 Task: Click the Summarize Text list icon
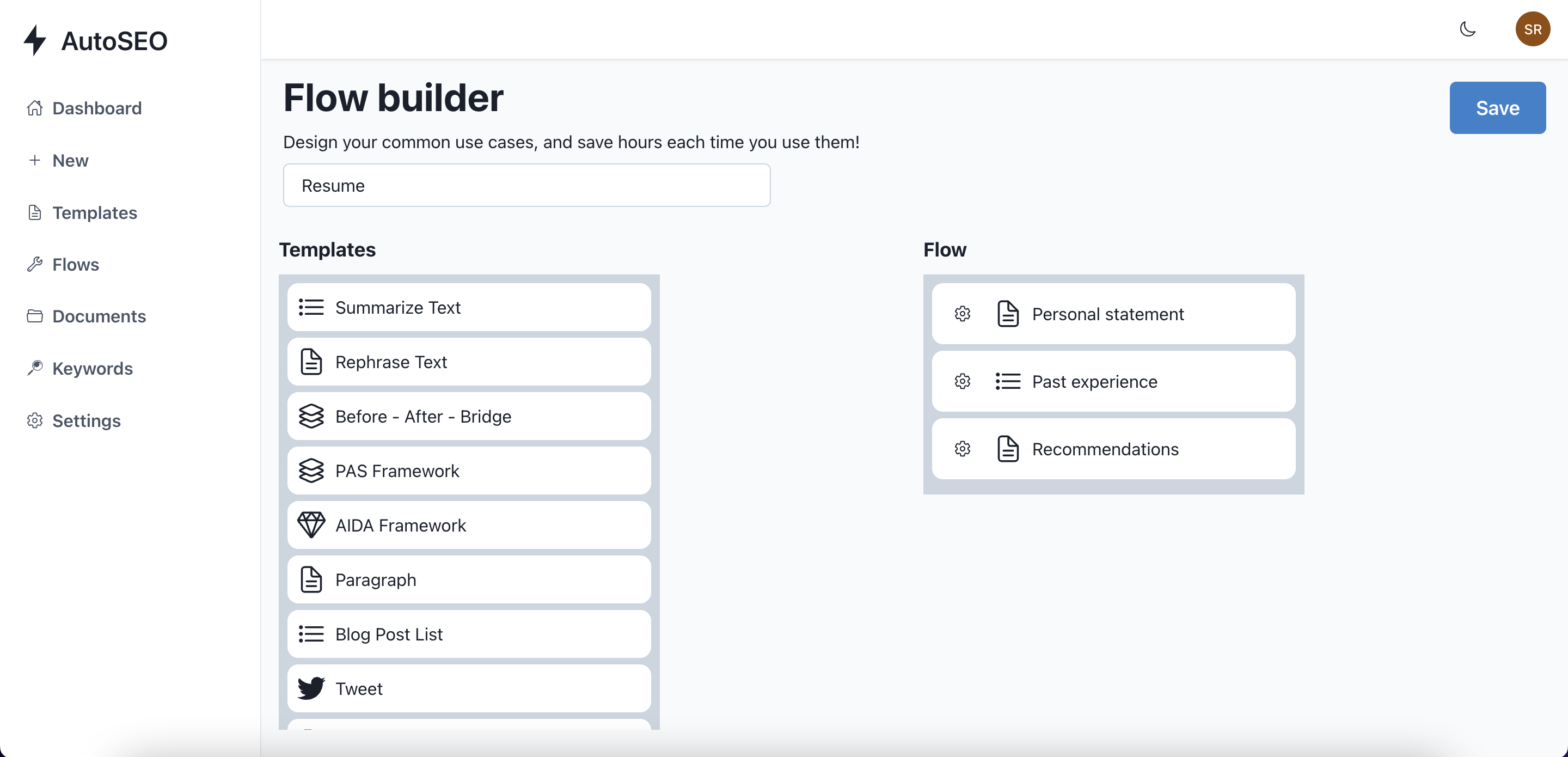pyautogui.click(x=311, y=308)
